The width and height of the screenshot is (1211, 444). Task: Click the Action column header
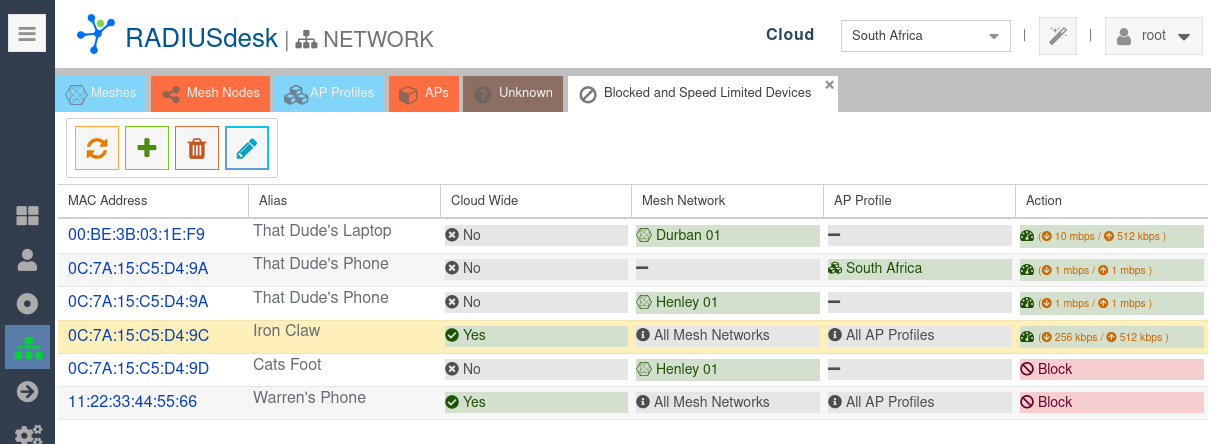pos(1044,200)
